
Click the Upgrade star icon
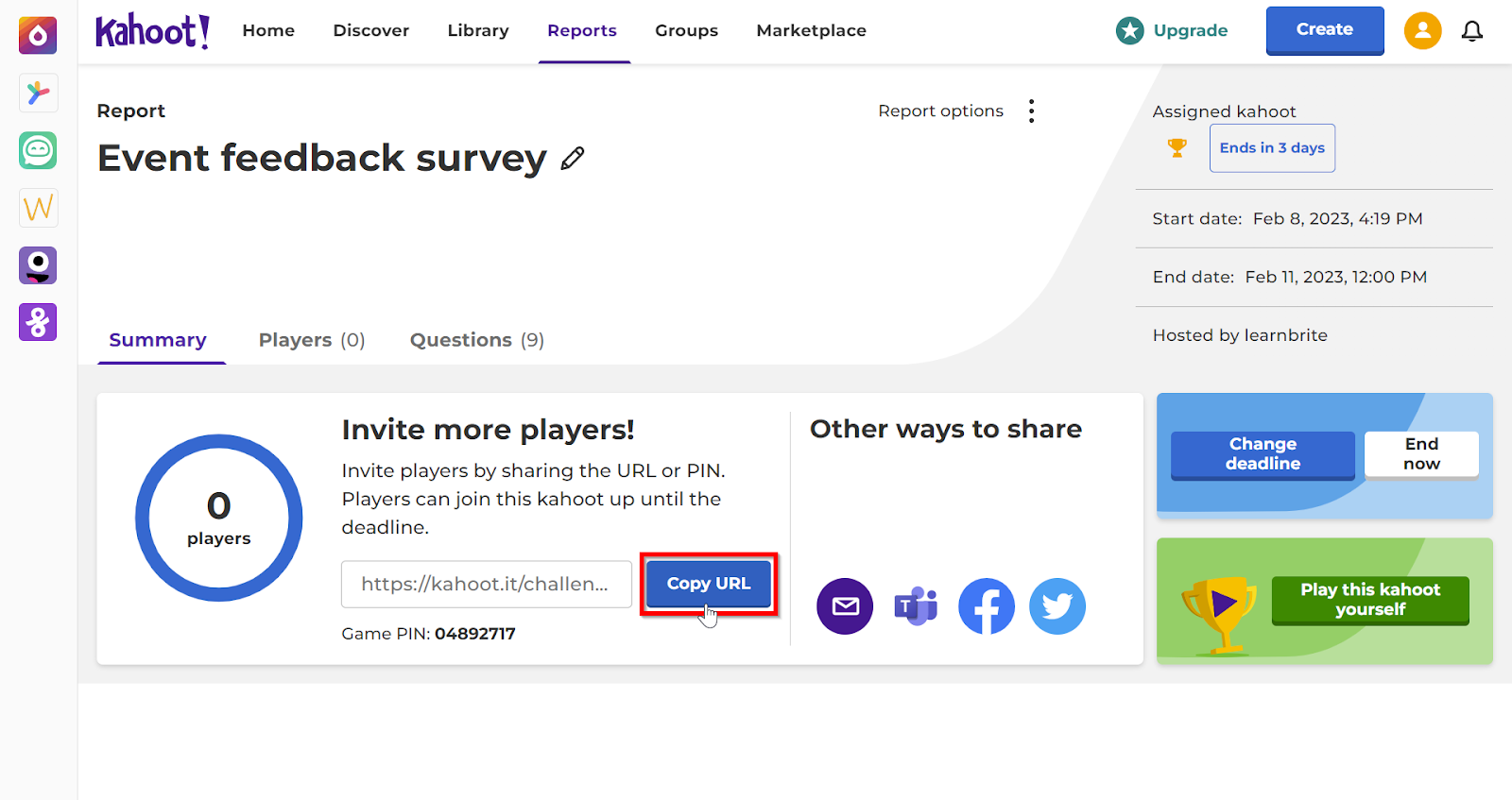[x=1129, y=30]
